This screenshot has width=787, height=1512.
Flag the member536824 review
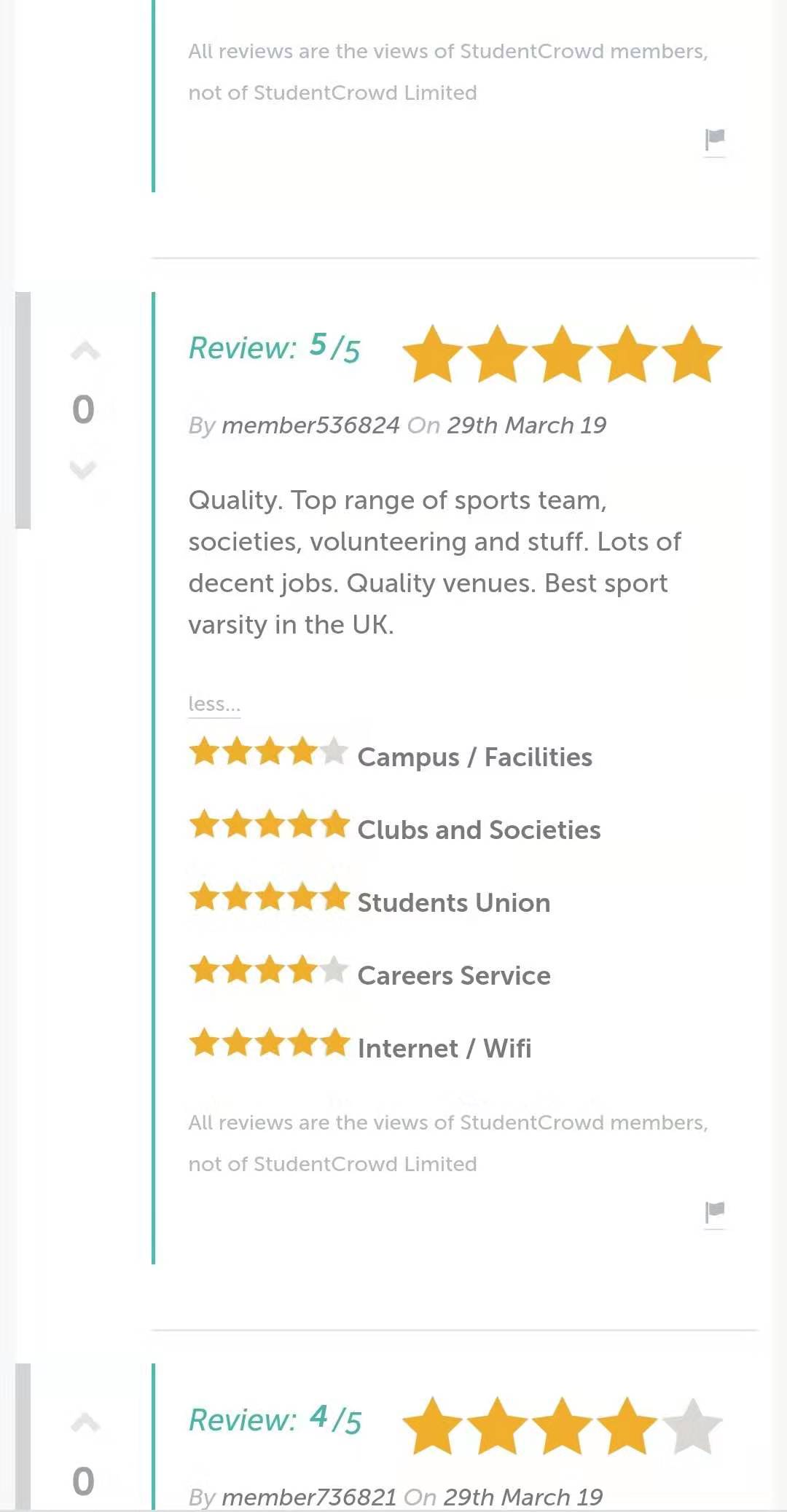(x=715, y=1211)
